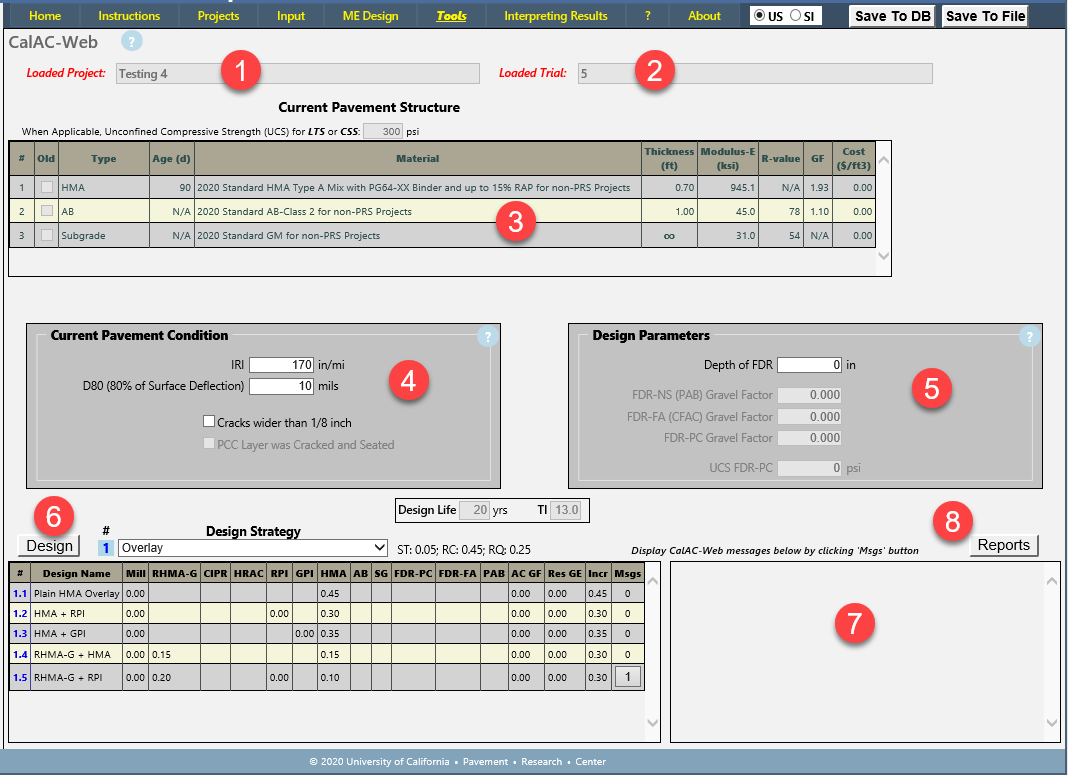Click the Save To DB button
This screenshot has height=775, width=1068.
pyautogui.click(x=893, y=16)
